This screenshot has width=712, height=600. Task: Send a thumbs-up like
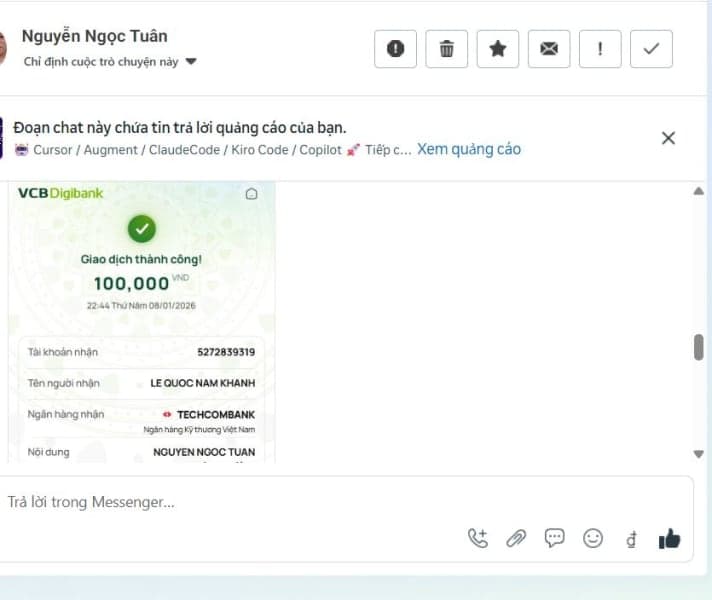[669, 539]
